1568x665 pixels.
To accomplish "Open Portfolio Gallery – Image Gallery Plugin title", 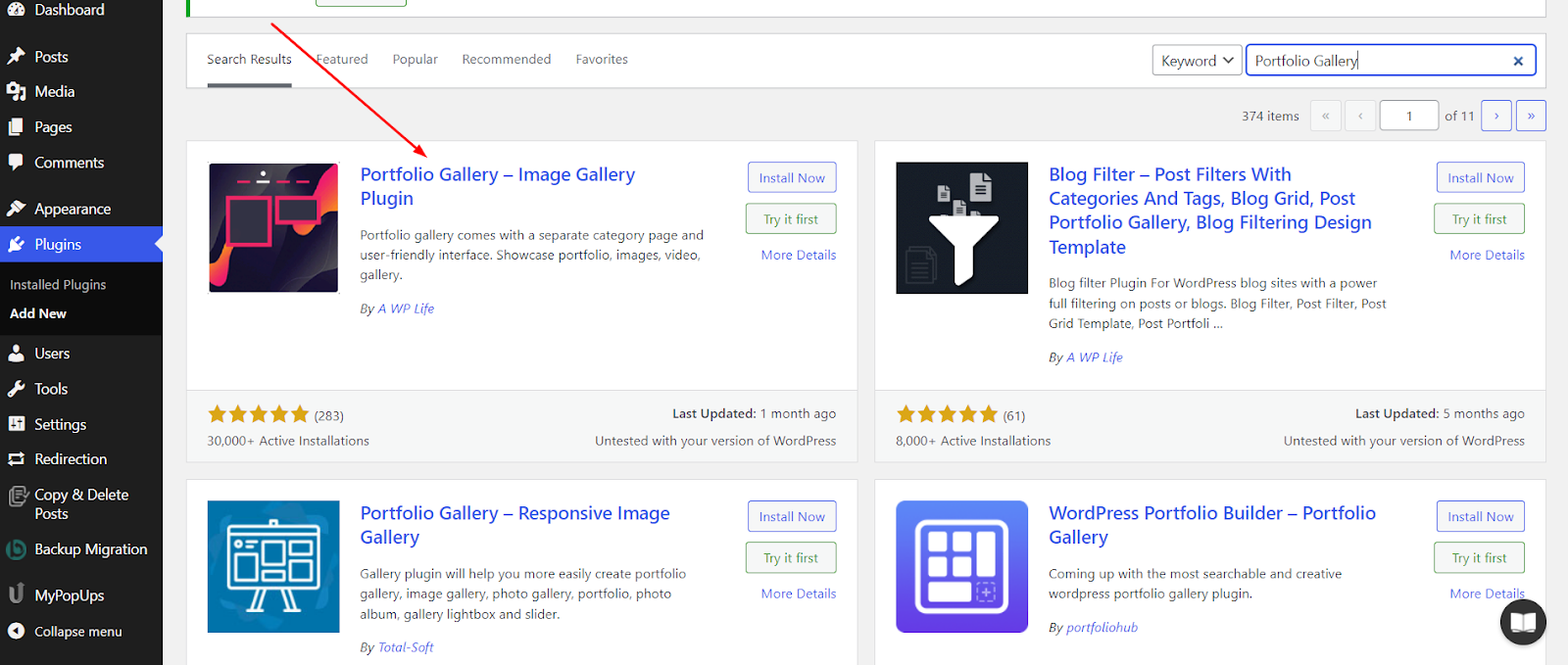I will click(x=498, y=186).
